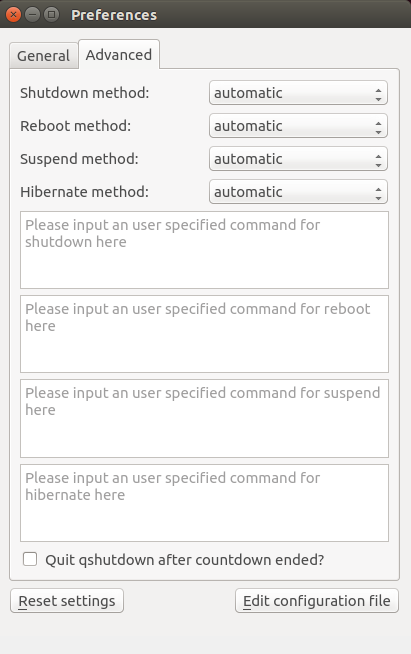Select the Advanced tab
Viewport: 411px width, 654px height.
(119, 55)
